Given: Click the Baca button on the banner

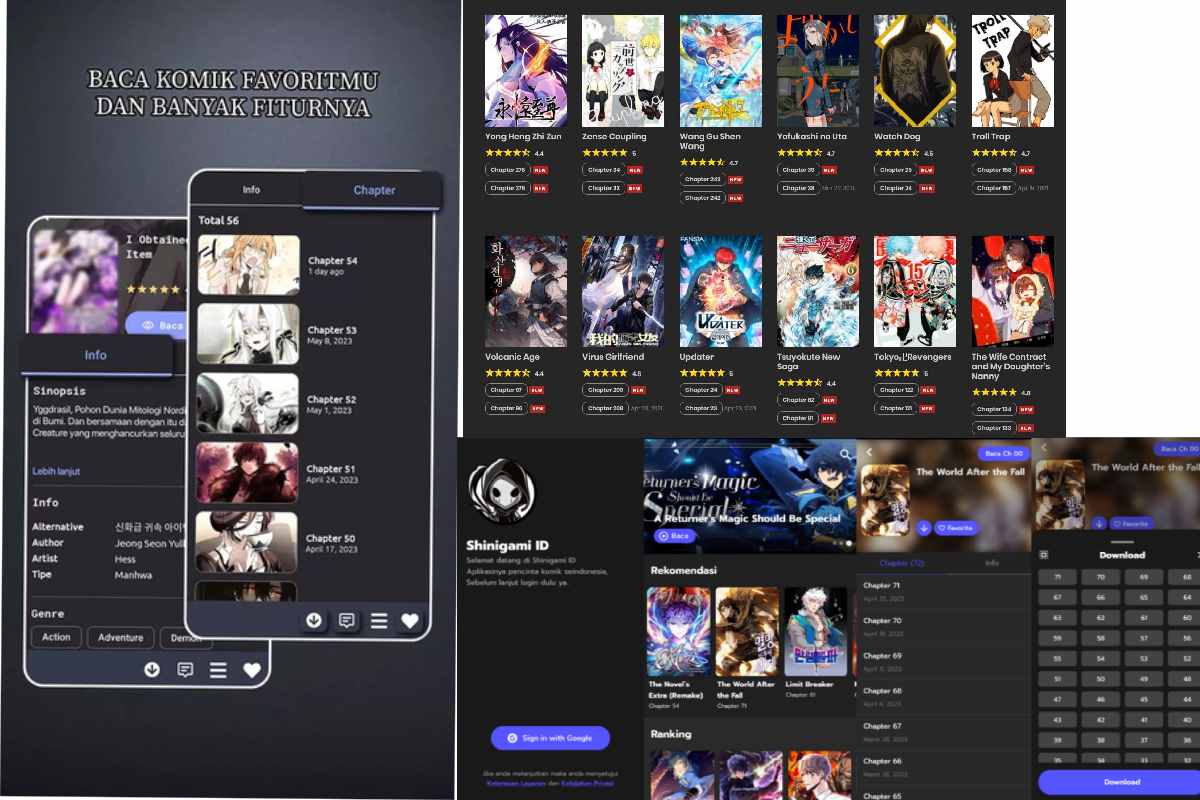Looking at the screenshot, I should tap(673, 536).
